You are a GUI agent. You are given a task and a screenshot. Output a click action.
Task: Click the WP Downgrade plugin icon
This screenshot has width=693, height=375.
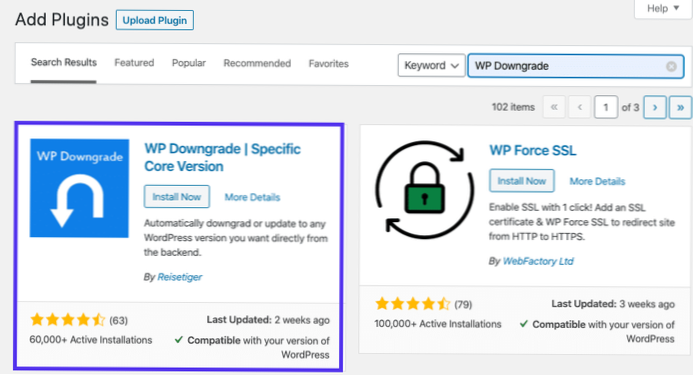point(80,188)
